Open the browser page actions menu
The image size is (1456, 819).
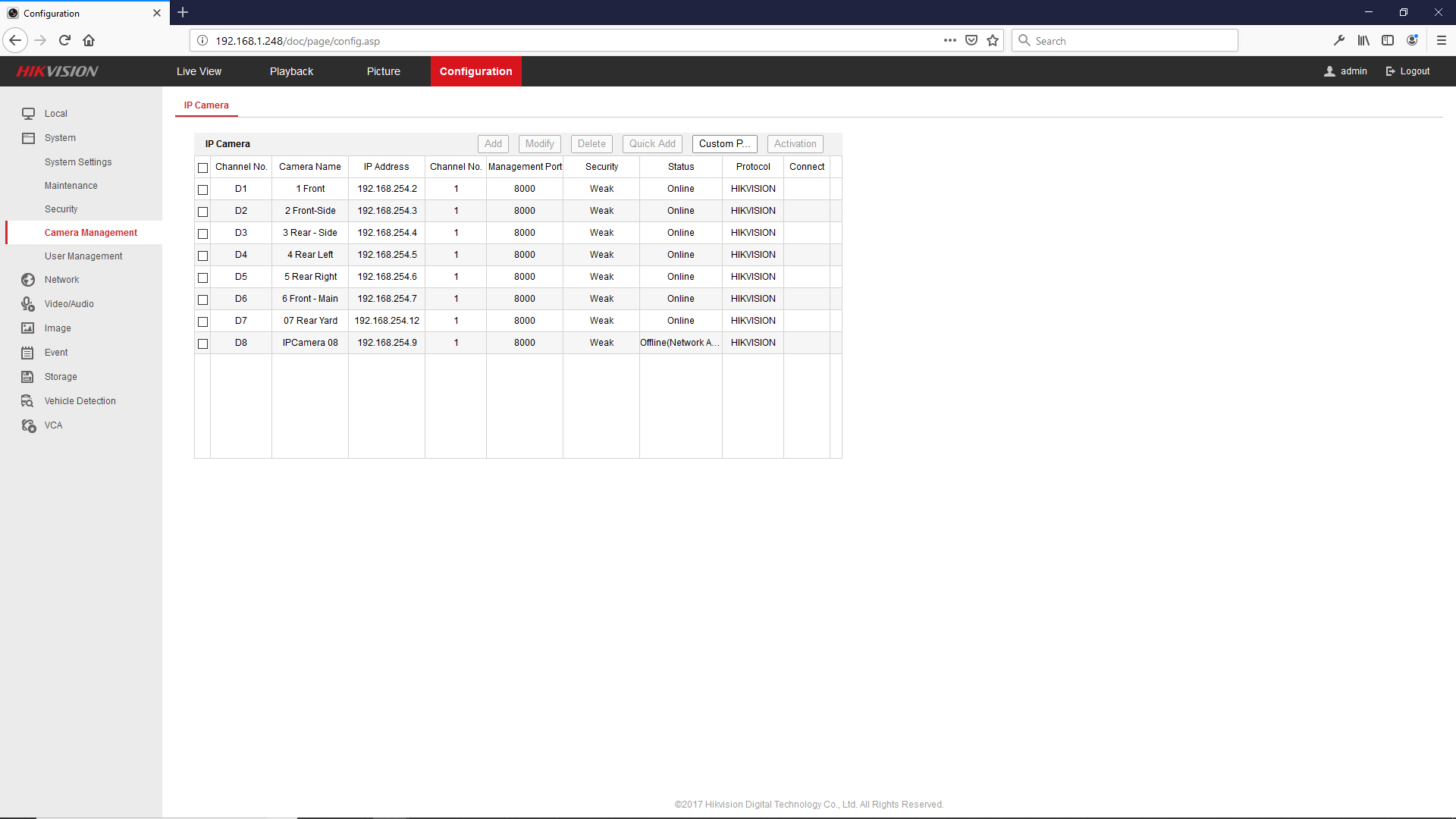point(949,41)
